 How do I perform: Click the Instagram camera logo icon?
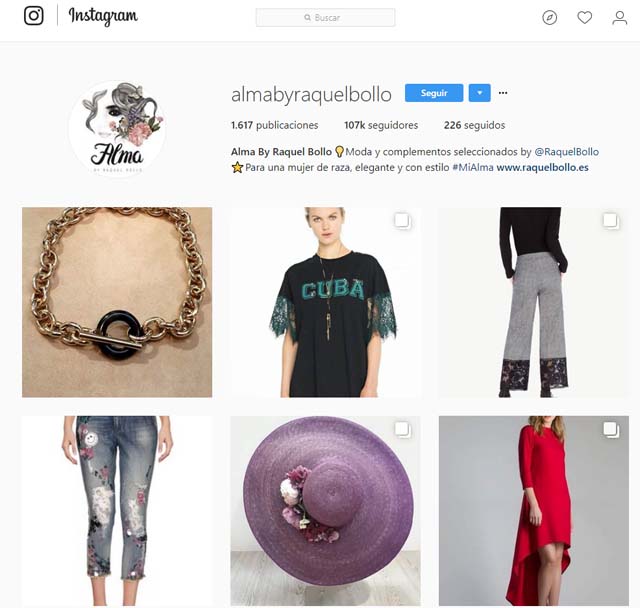pos(33,16)
